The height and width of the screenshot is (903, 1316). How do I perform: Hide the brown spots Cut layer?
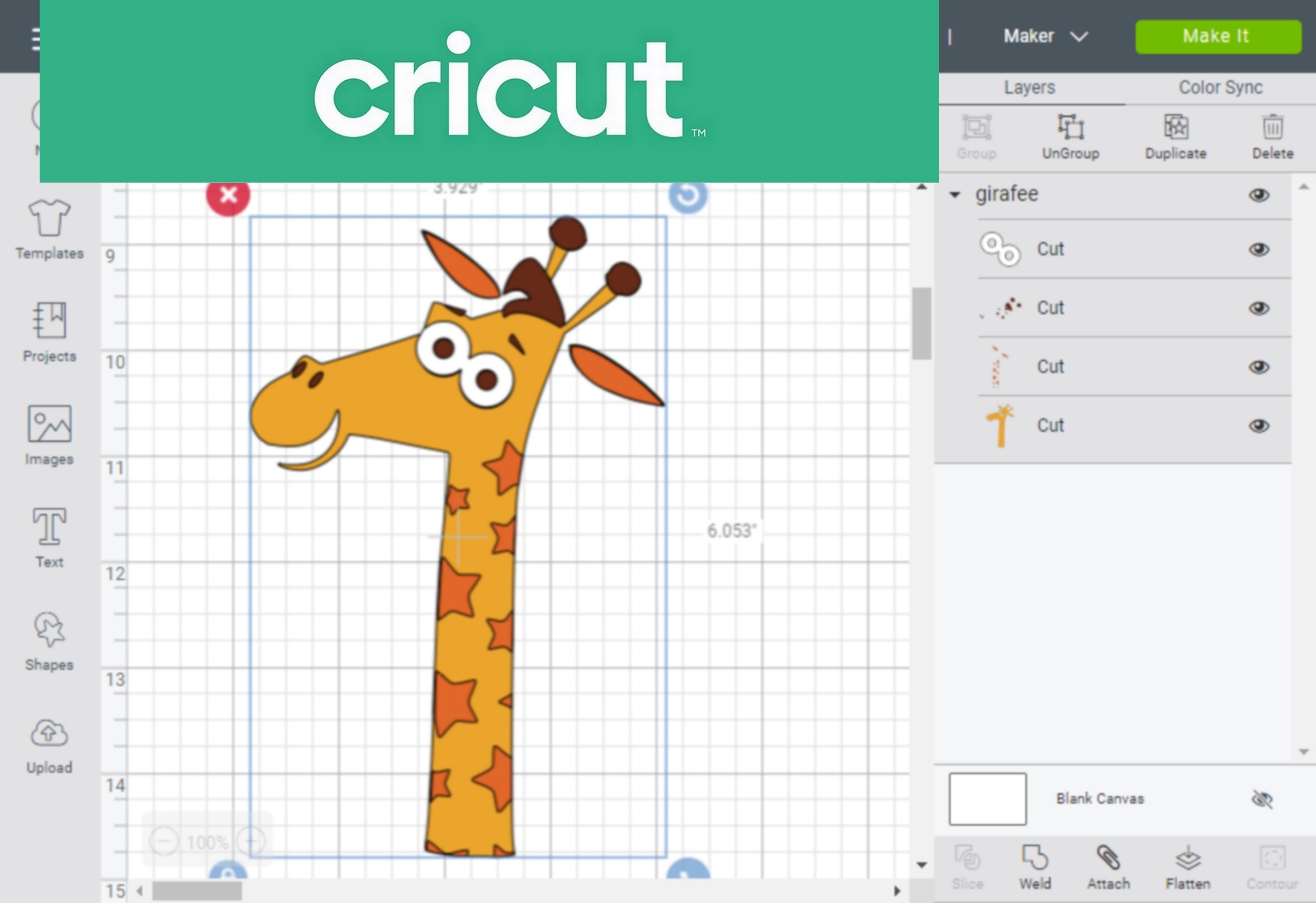pyautogui.click(x=1259, y=308)
